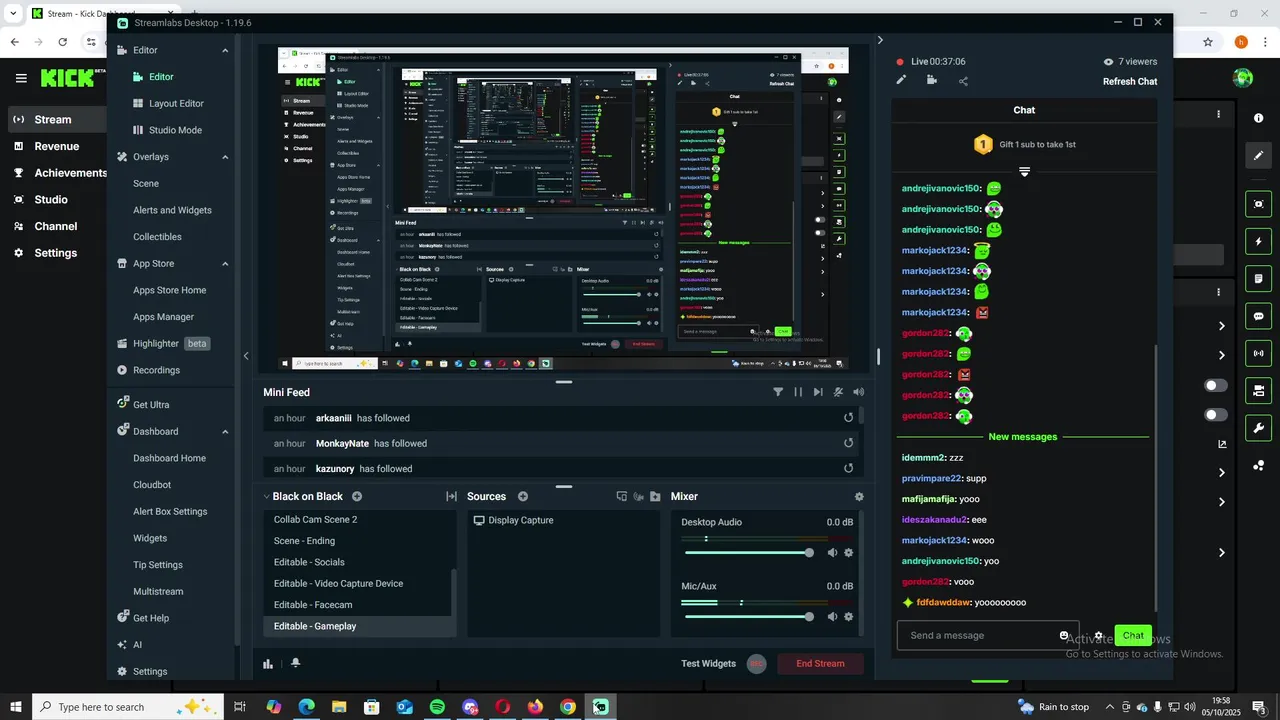Open Kick hamburger menu in browser

pyautogui.click(x=21, y=77)
